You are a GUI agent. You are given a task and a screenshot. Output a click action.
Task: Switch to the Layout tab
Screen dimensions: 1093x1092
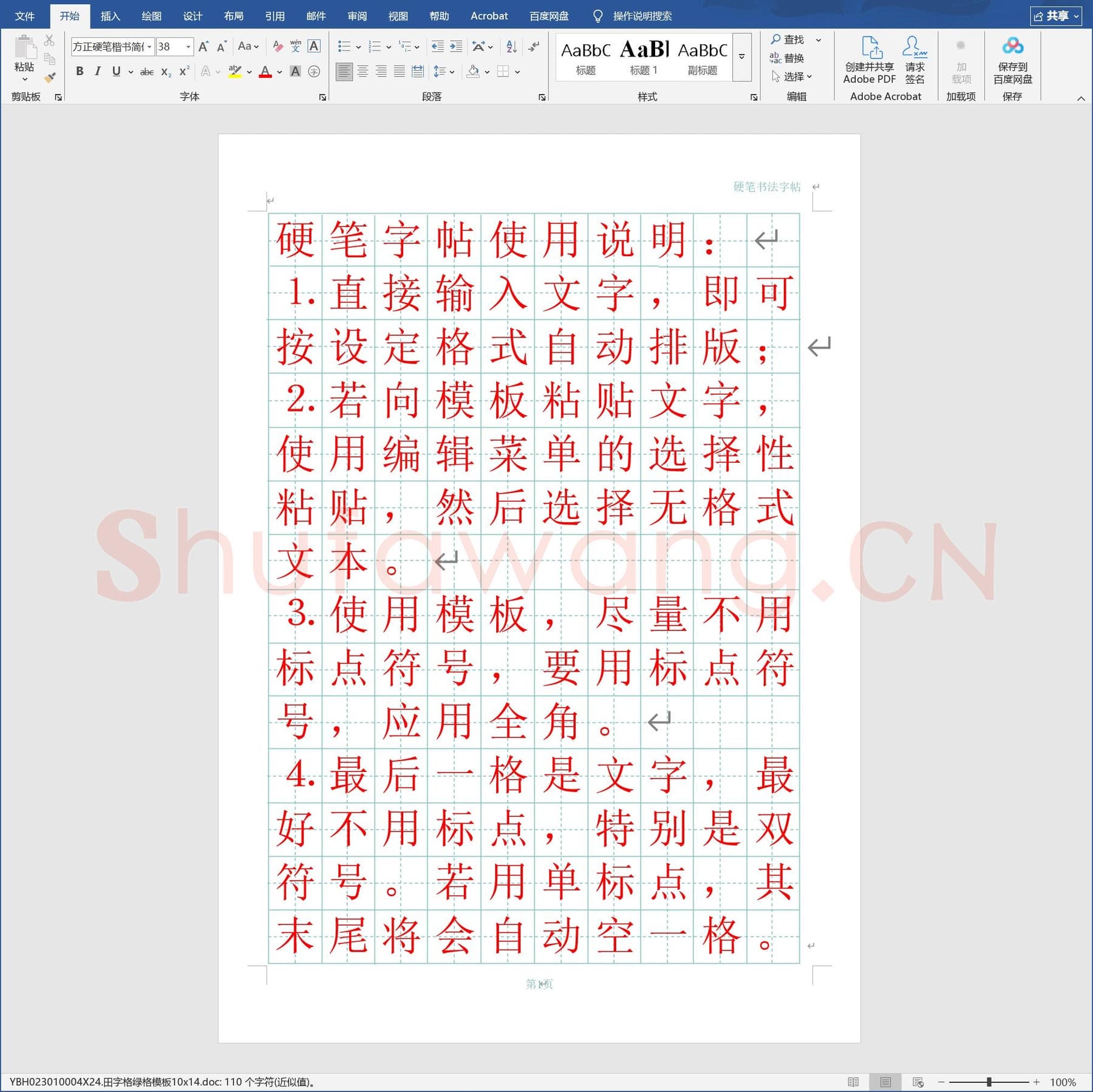click(234, 16)
